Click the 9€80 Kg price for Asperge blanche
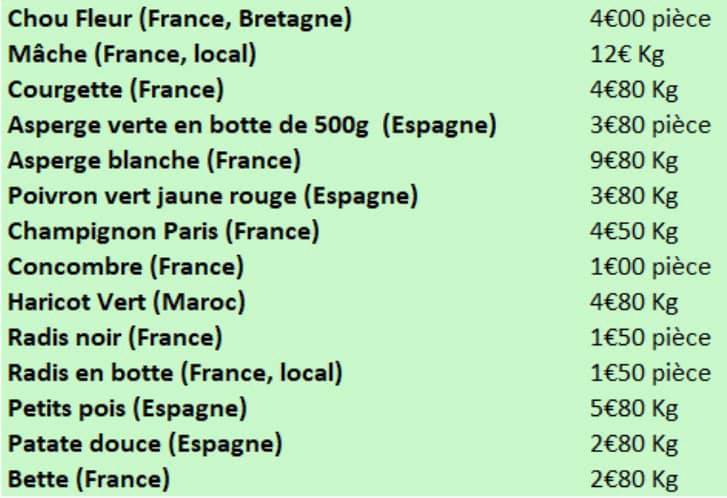Image resolution: width=727 pixels, height=498 pixels. click(x=634, y=161)
